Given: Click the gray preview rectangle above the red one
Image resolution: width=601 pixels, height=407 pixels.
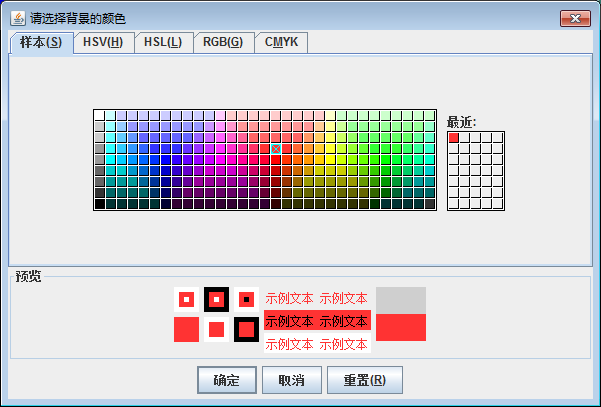Looking at the screenshot, I should pyautogui.click(x=401, y=300).
